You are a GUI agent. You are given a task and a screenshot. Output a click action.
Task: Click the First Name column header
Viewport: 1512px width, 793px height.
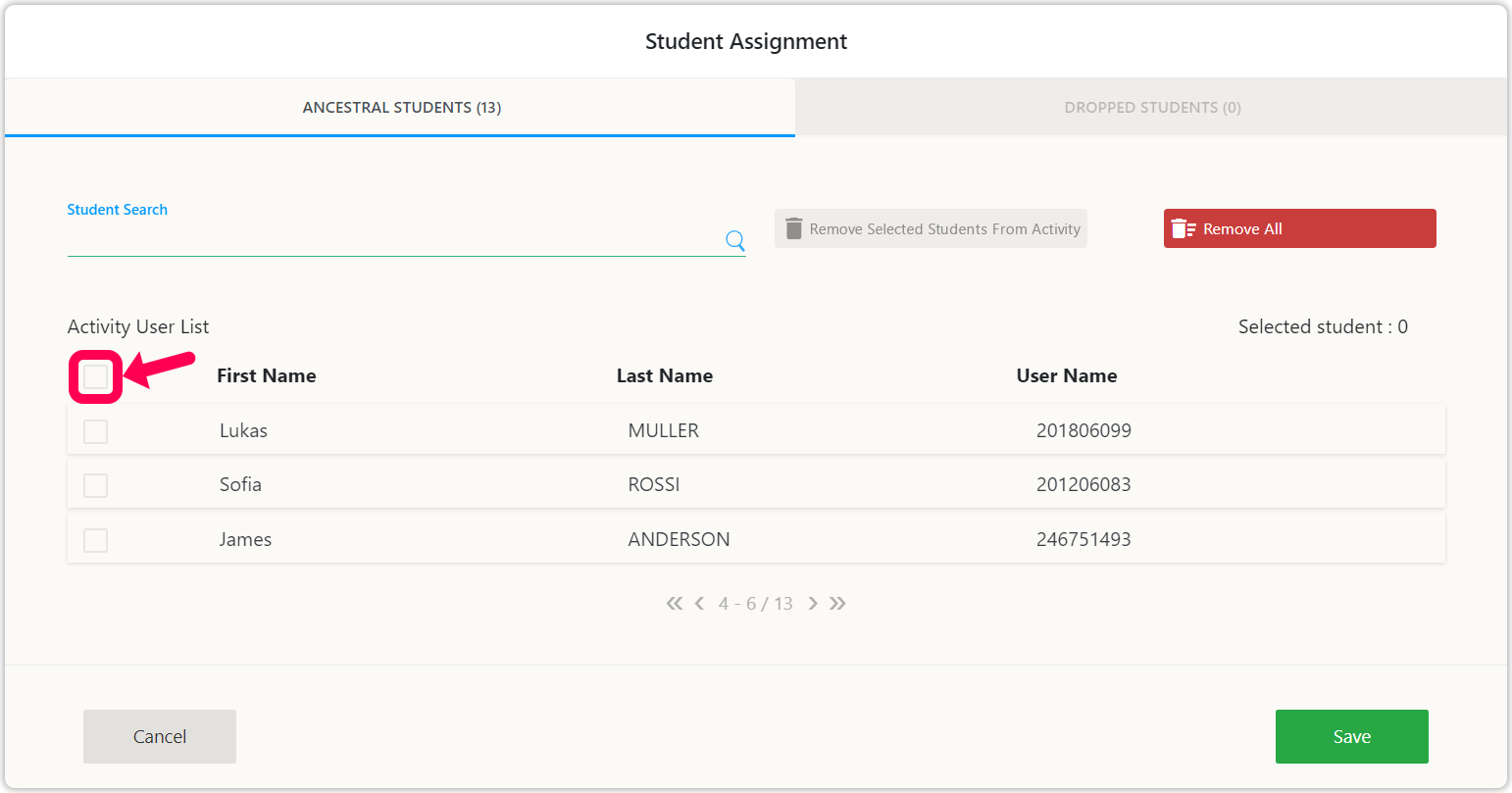267,375
